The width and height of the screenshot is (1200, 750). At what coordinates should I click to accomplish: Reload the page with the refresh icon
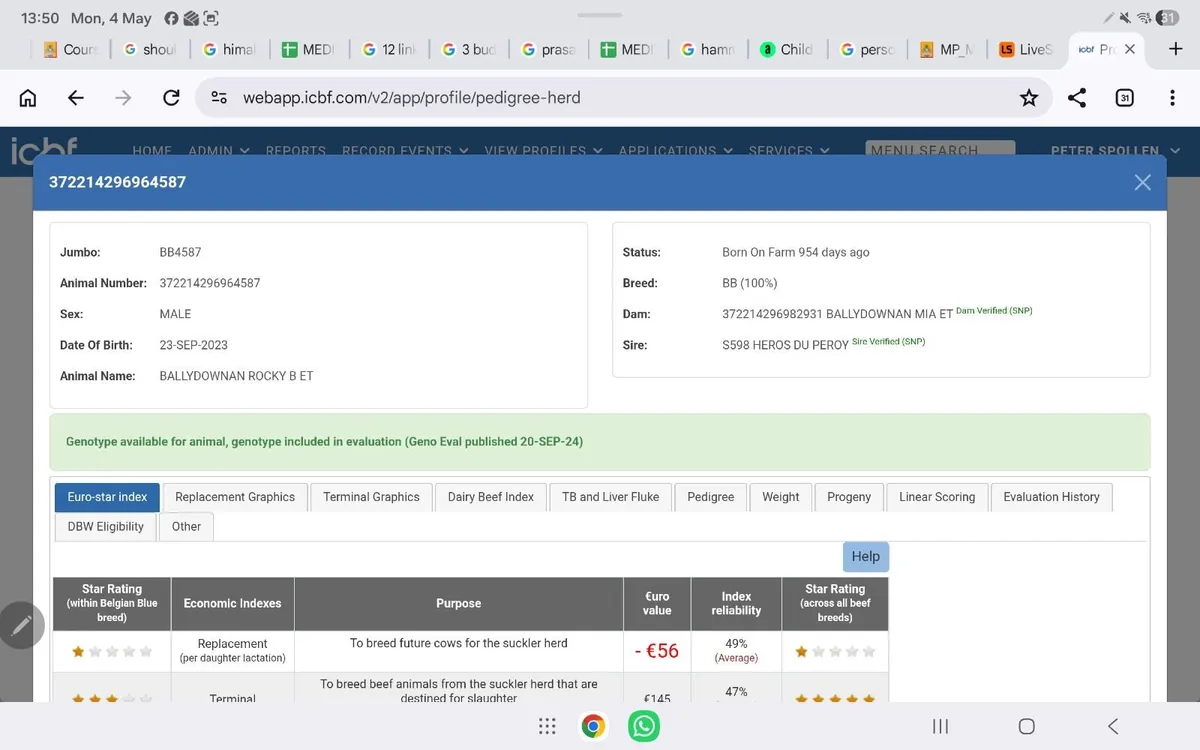click(x=171, y=97)
